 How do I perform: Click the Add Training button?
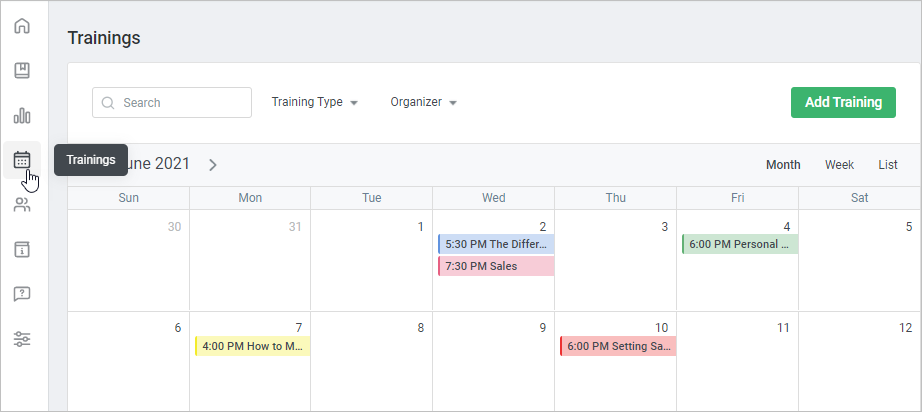click(x=843, y=102)
